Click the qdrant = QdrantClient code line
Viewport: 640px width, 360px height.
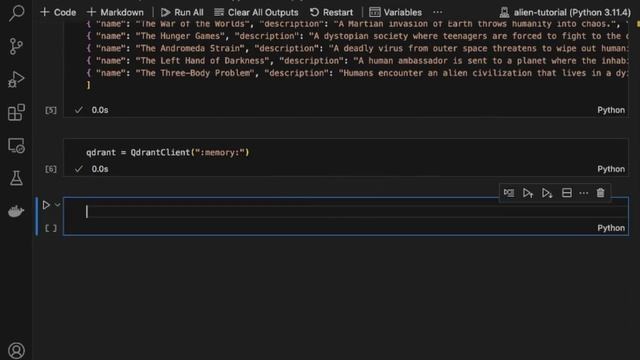[167, 152]
